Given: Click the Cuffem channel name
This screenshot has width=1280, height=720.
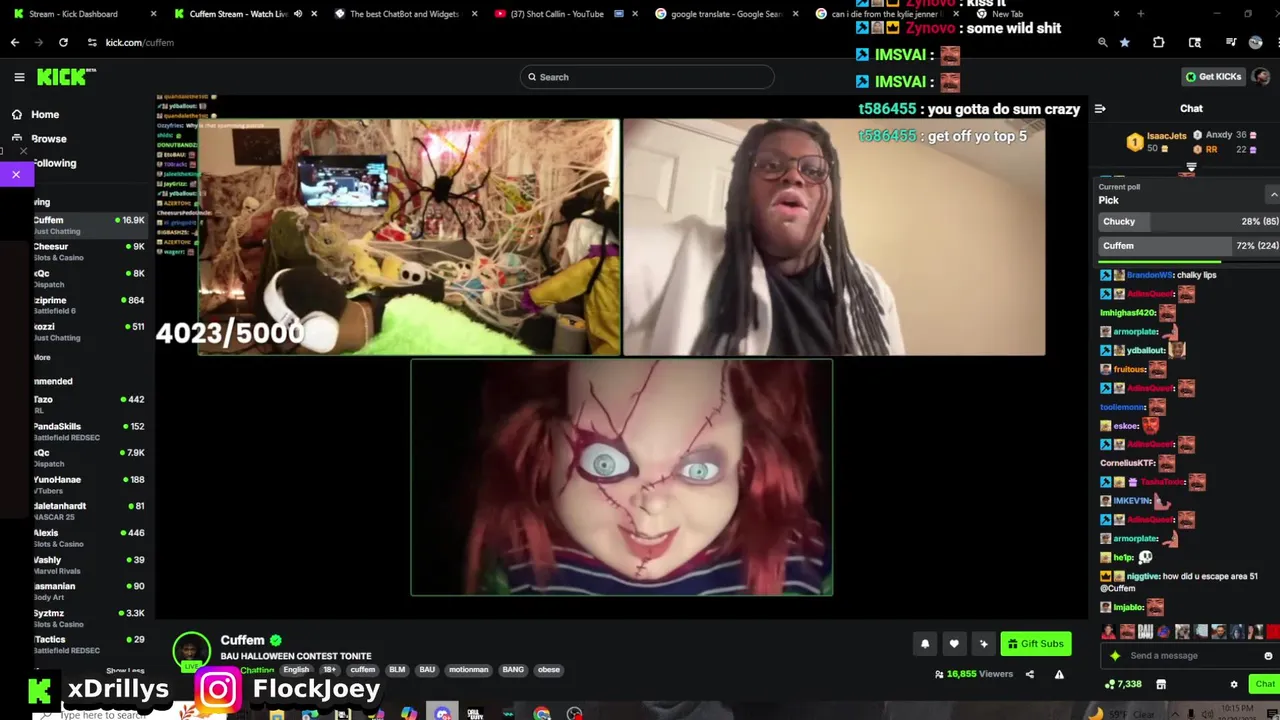Looking at the screenshot, I should pyautogui.click(x=243, y=640).
